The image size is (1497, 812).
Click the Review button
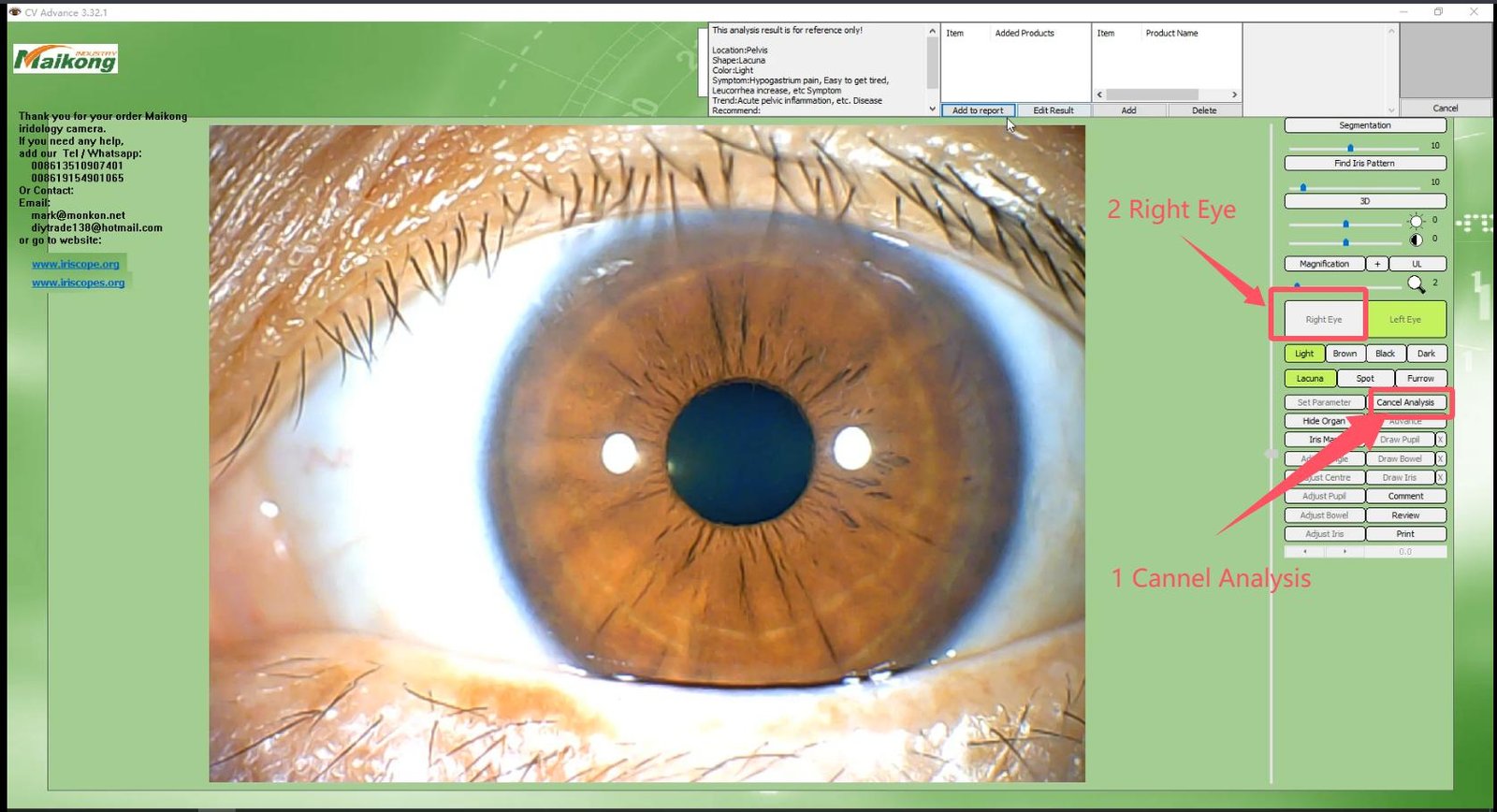(x=1405, y=515)
